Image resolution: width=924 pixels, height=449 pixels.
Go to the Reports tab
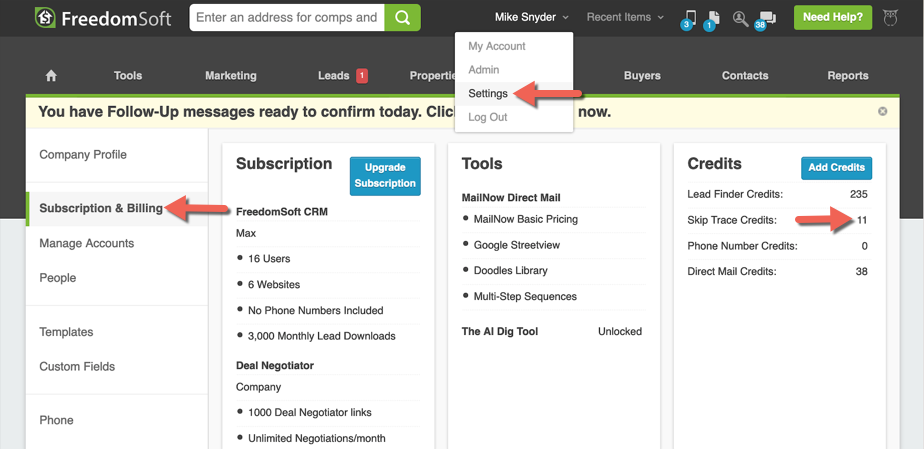847,76
